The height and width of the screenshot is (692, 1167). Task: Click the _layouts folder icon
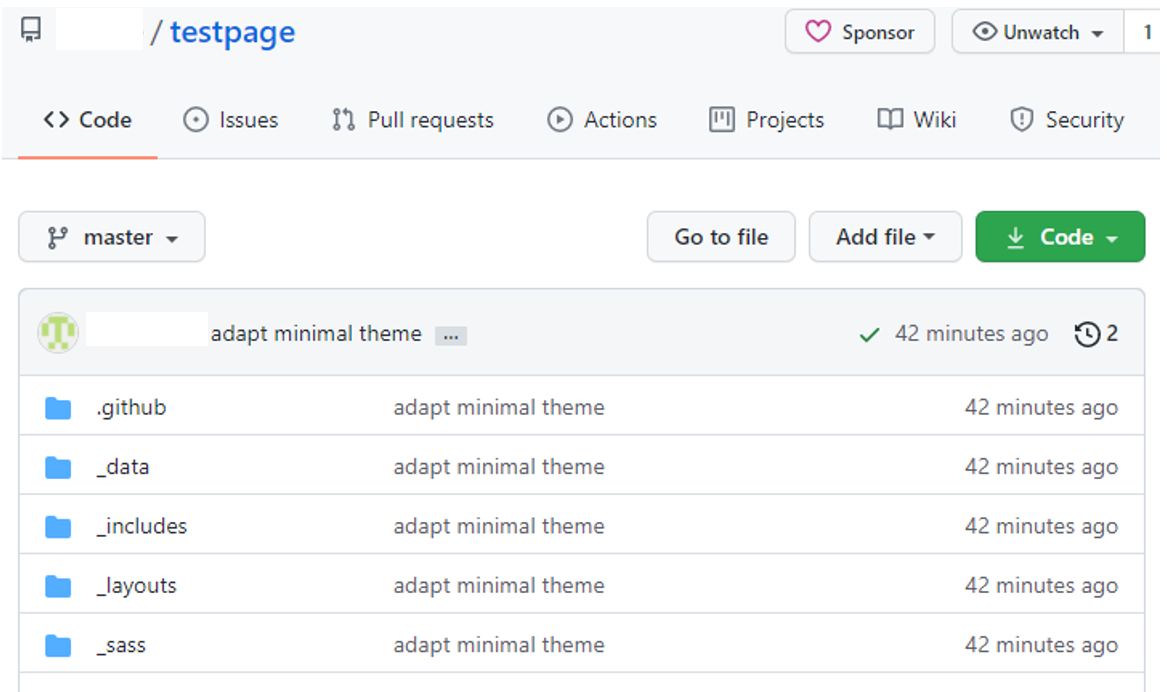point(58,586)
